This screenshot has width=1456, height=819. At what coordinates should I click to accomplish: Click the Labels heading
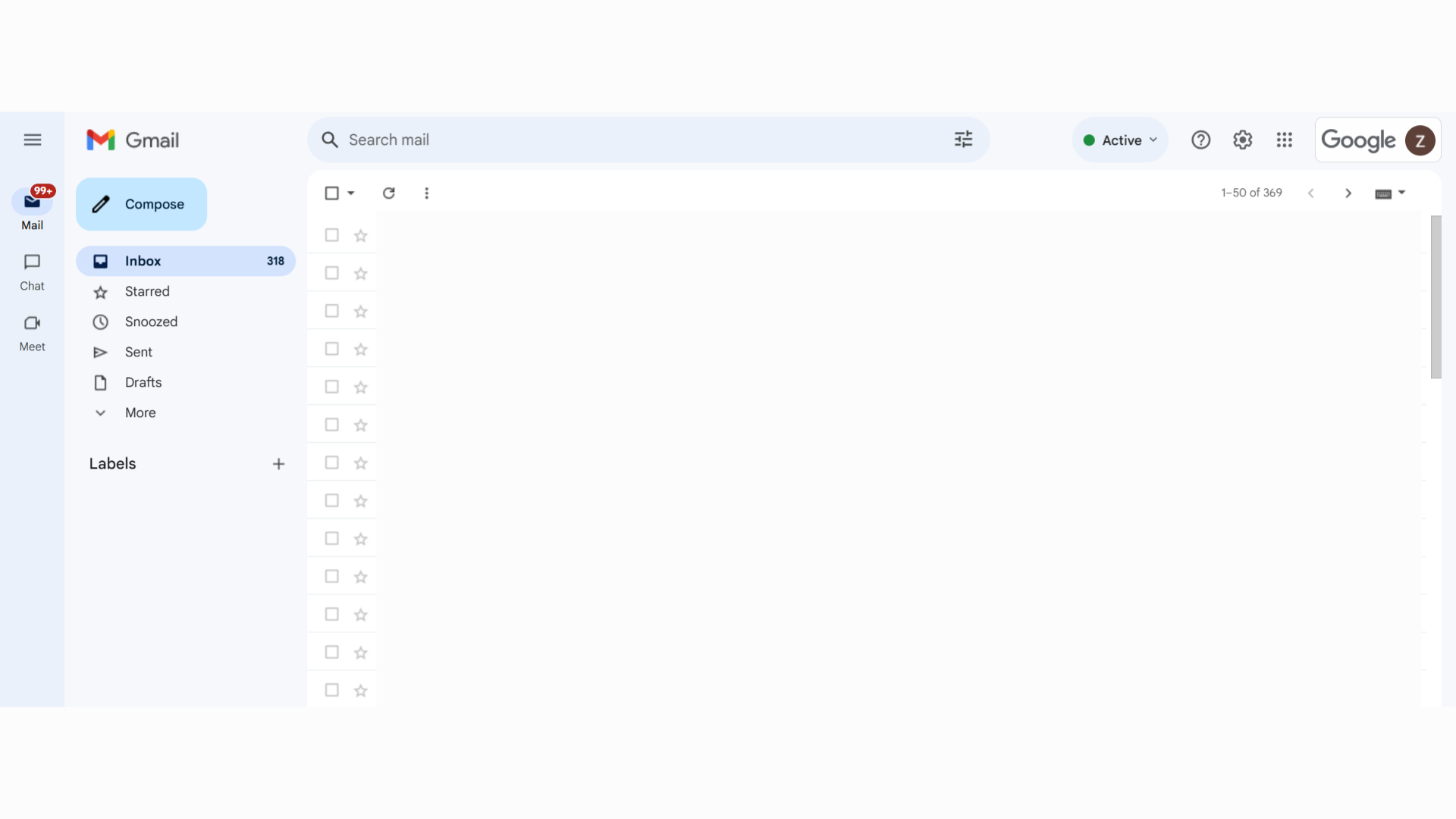tap(112, 463)
